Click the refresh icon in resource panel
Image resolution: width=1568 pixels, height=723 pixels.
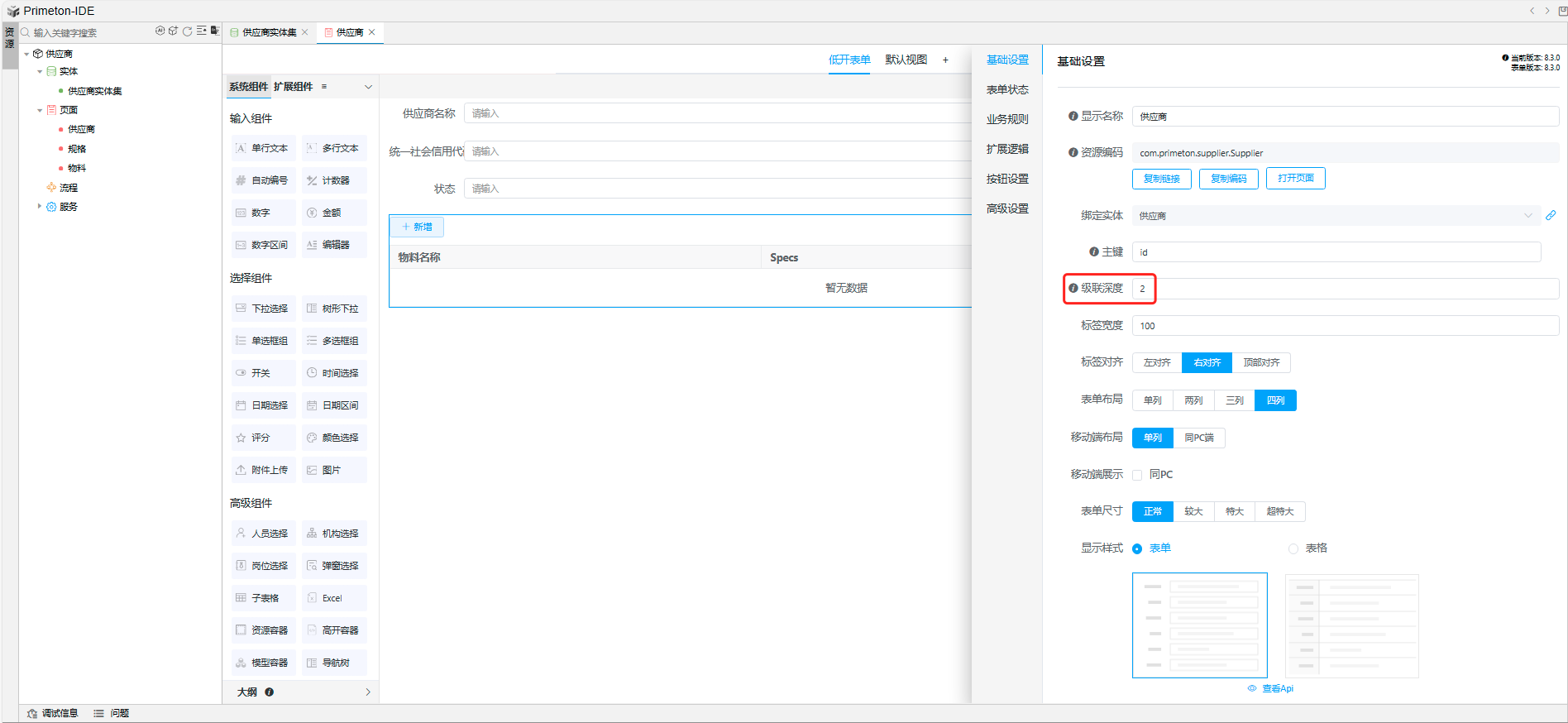click(188, 31)
